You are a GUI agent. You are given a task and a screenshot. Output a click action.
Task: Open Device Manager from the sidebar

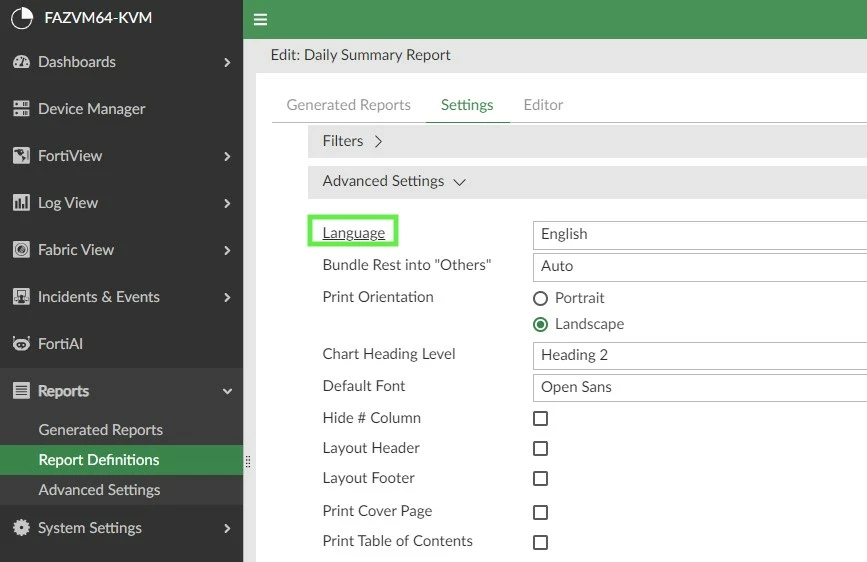tap(121, 108)
